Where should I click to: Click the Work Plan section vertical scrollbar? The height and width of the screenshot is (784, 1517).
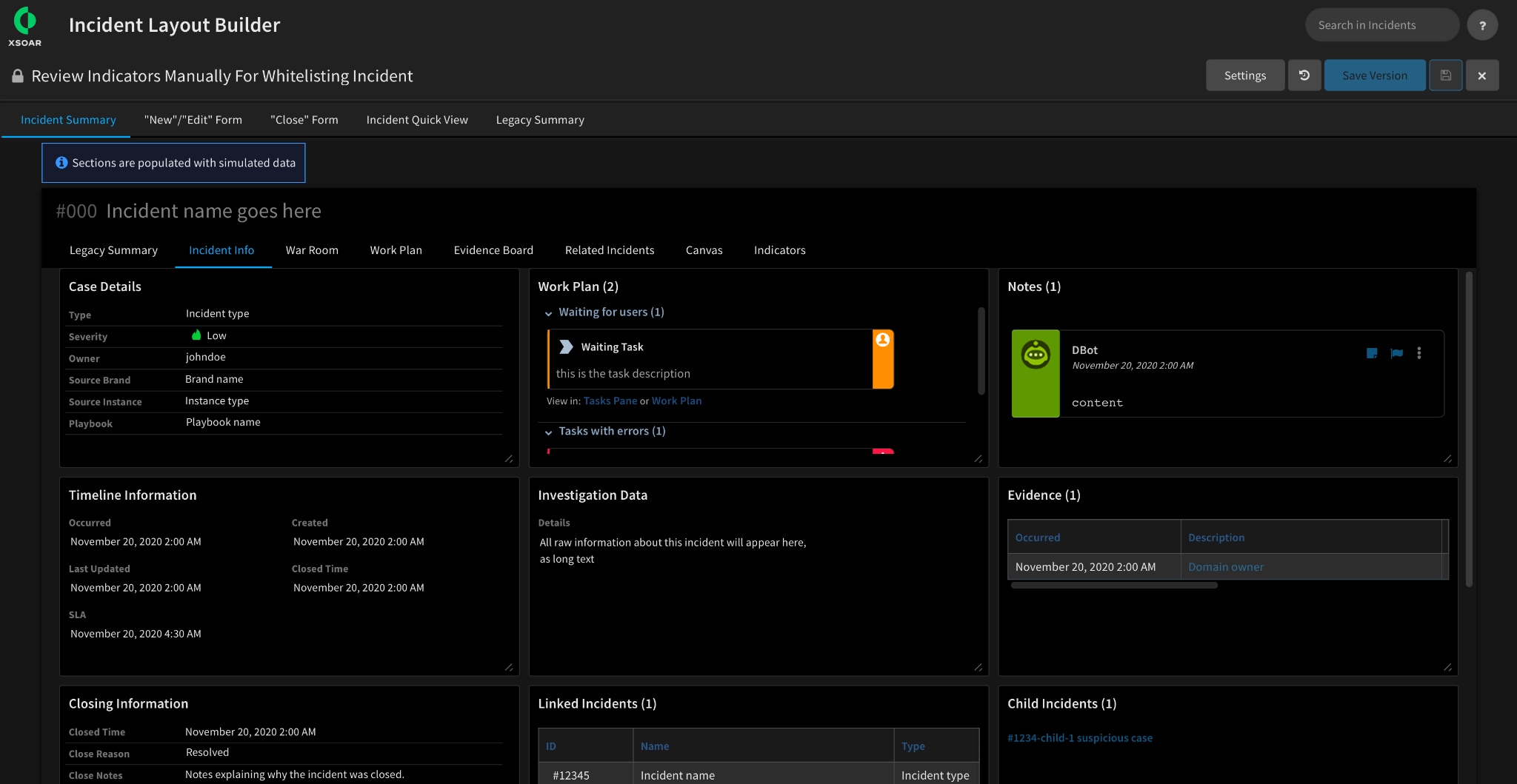click(x=981, y=351)
